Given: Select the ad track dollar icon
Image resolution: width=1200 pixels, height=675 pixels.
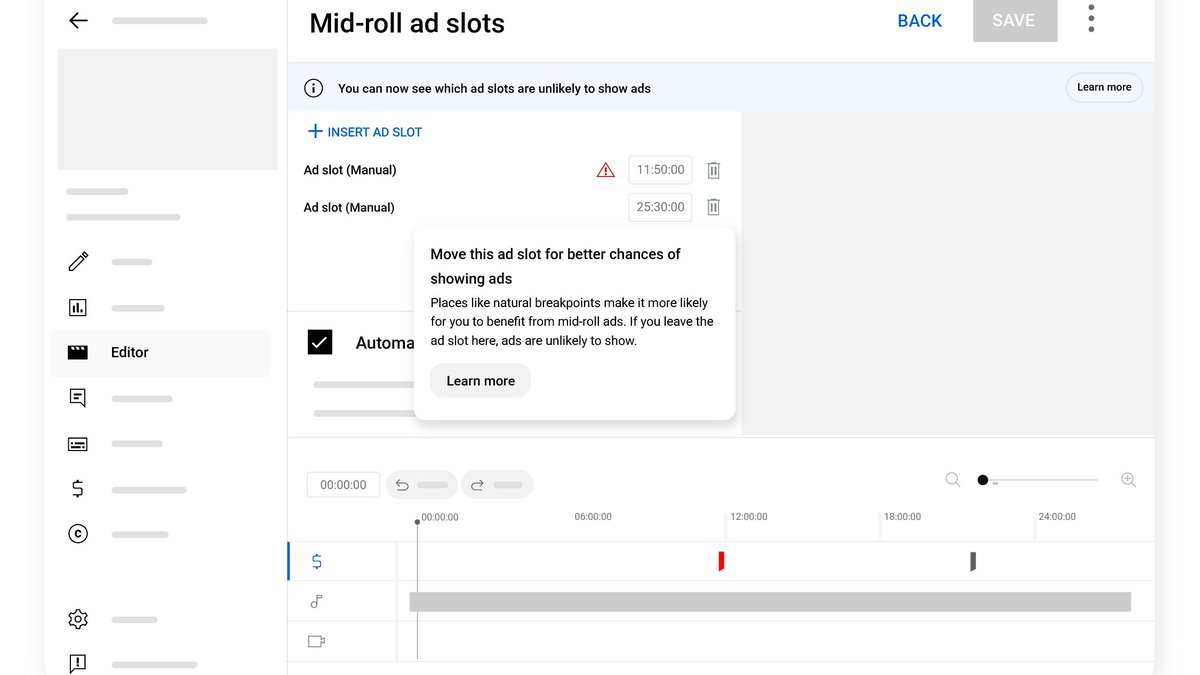Looking at the screenshot, I should [317, 562].
